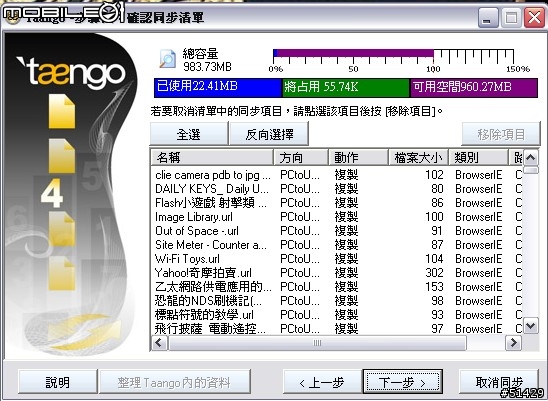Click the list's scroll down arrow

click(x=531, y=326)
